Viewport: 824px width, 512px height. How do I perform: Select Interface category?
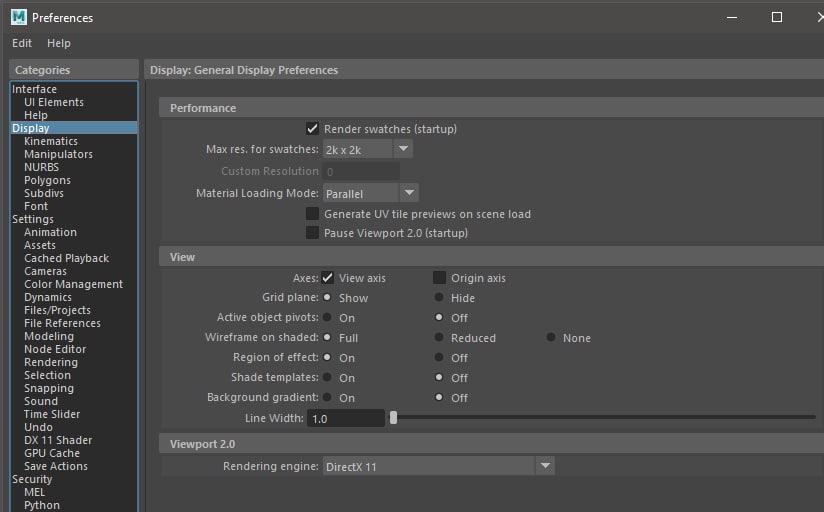pos(74,89)
